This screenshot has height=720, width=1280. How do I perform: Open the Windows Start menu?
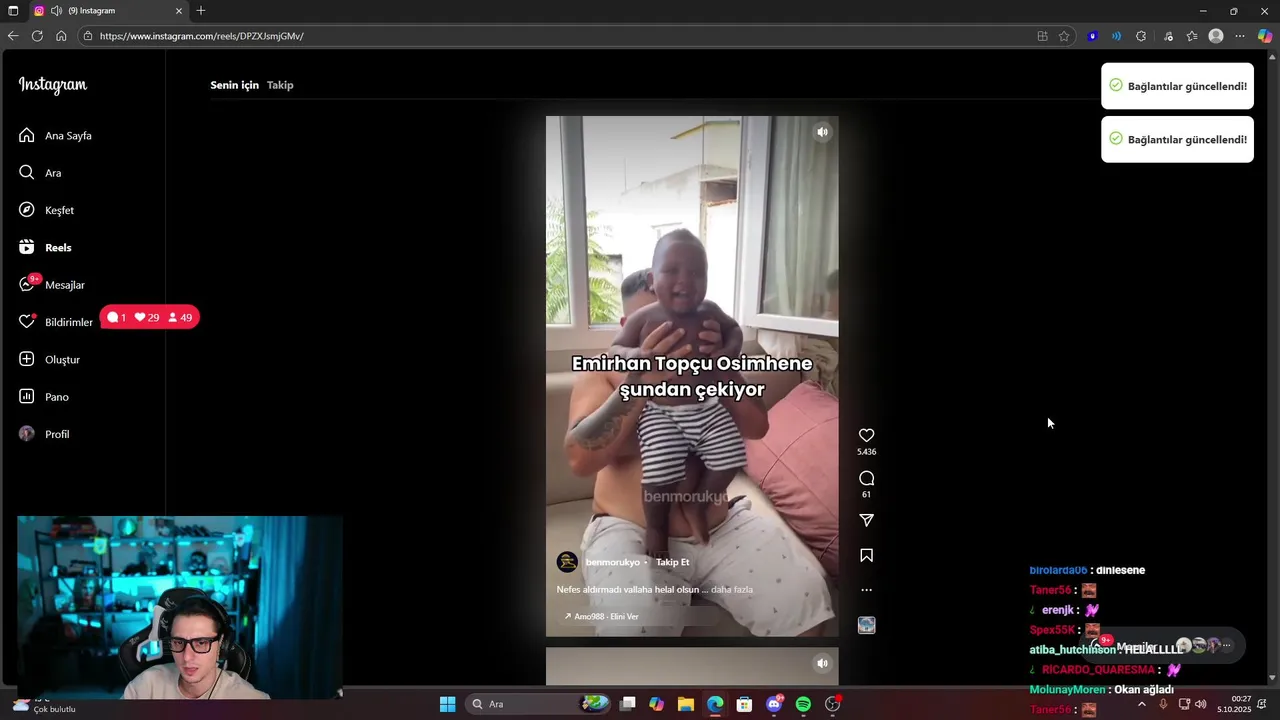pos(448,704)
